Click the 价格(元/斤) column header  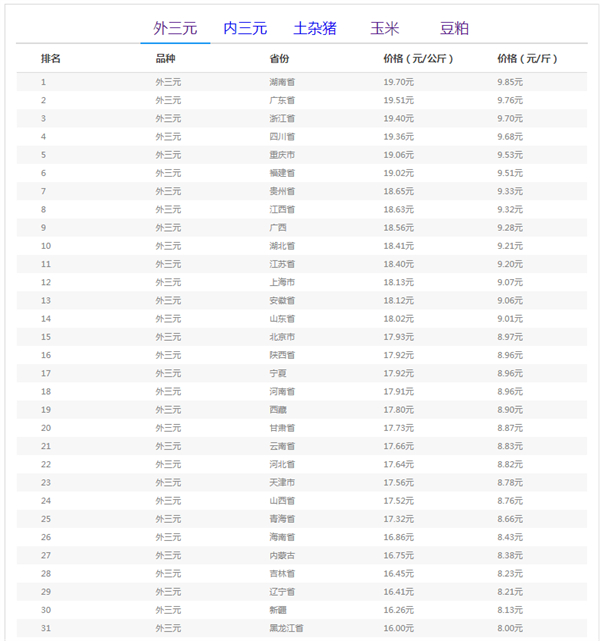coord(527,58)
